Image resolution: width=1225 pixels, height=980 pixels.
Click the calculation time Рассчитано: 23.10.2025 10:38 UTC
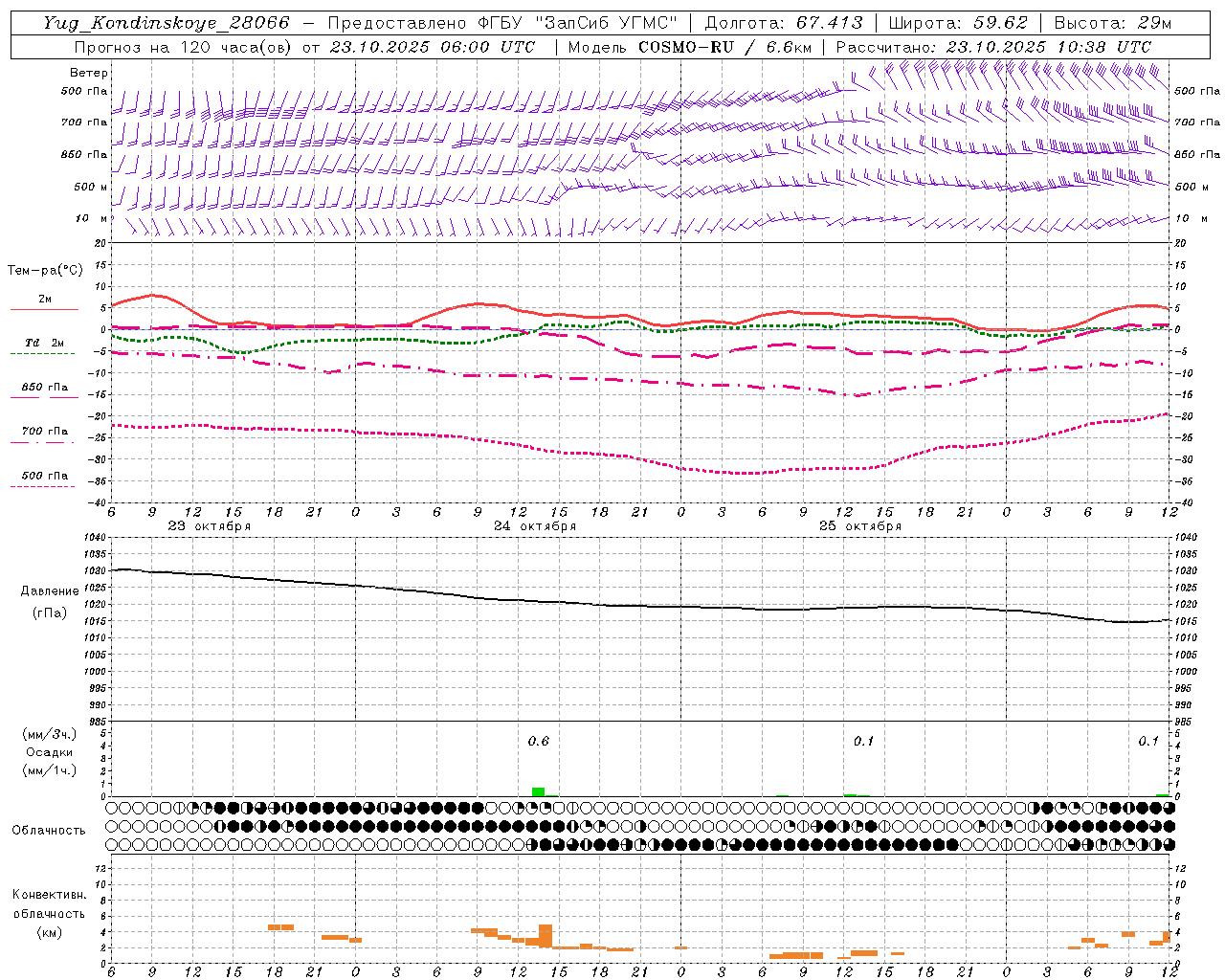point(993,47)
